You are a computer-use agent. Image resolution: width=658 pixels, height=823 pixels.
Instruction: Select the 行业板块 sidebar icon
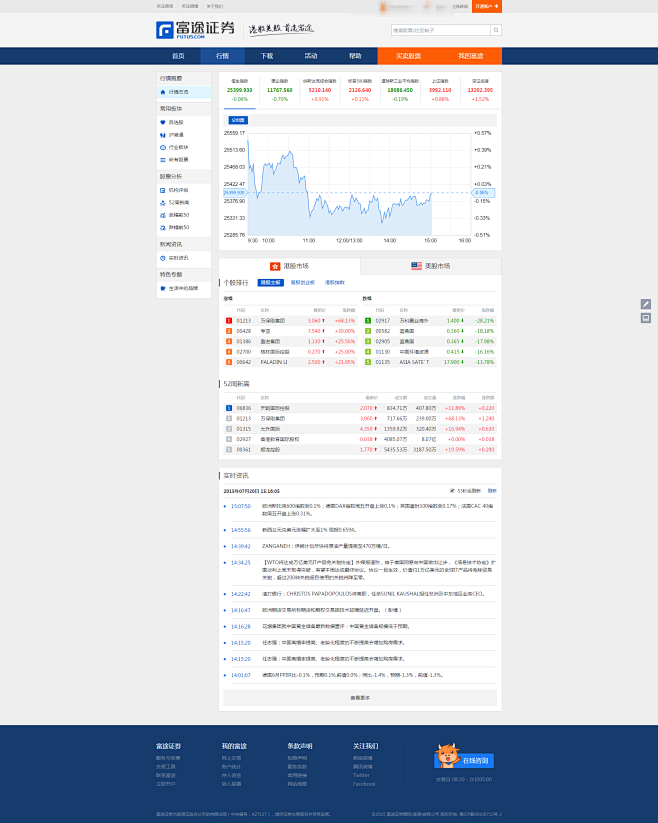163,147
